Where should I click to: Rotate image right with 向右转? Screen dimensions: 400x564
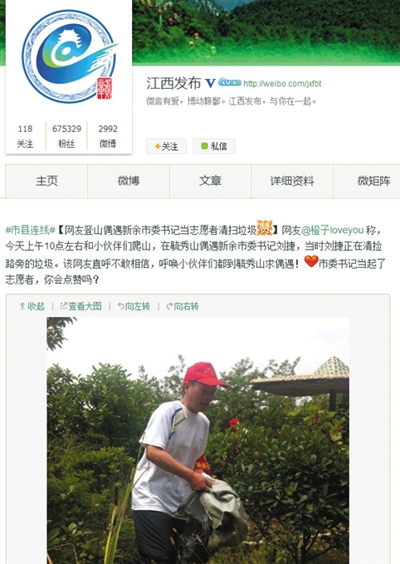182,306
